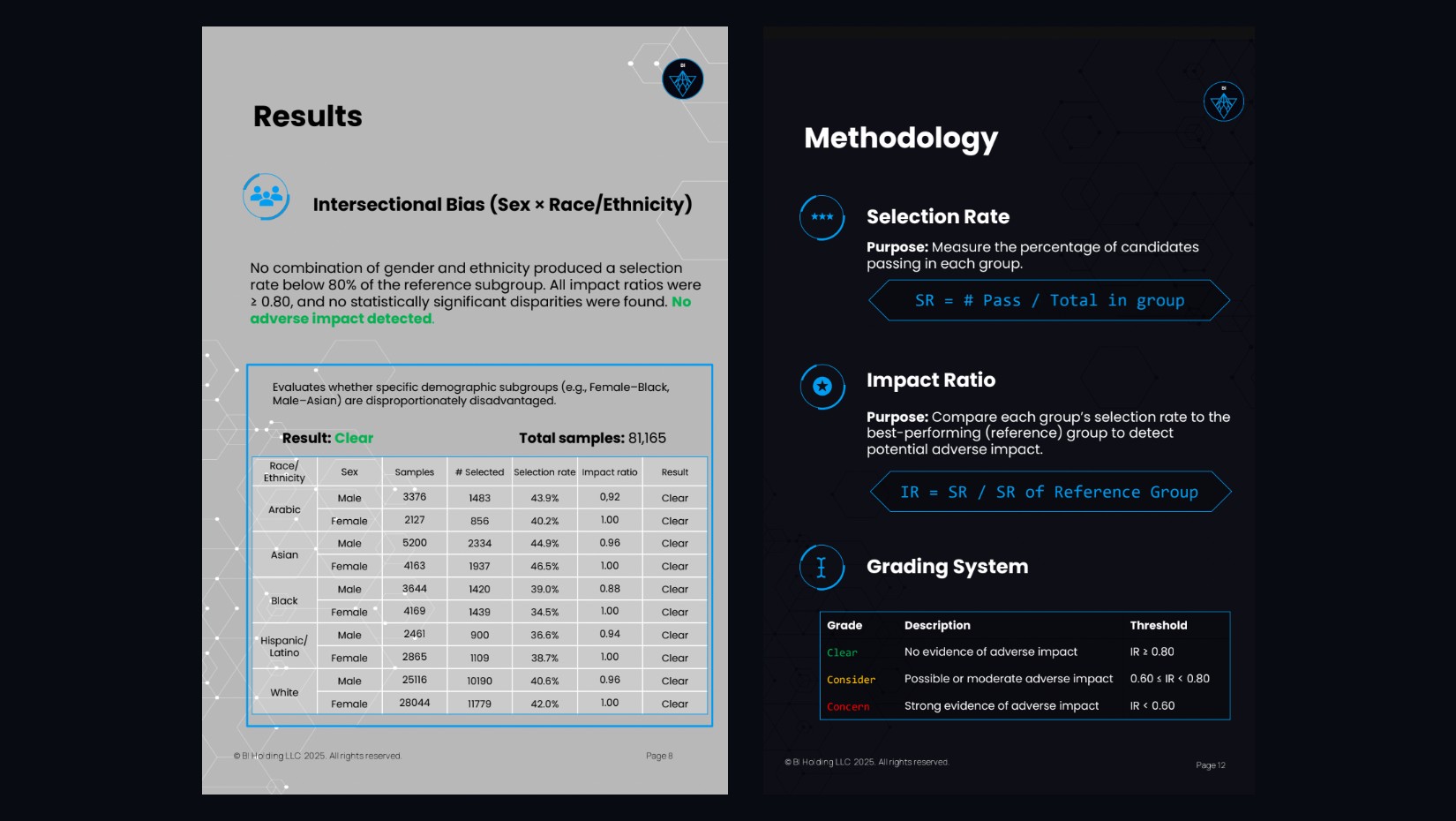Image resolution: width=1456 pixels, height=821 pixels.
Task: Click the Selection Rate heading
Action: click(938, 217)
